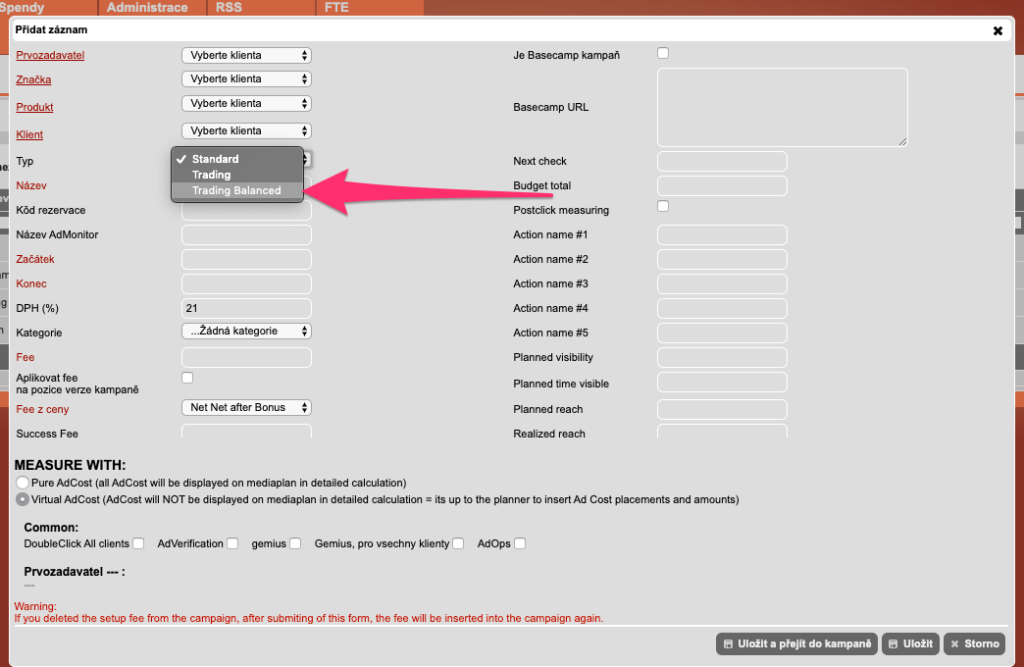The width and height of the screenshot is (1024, 667).
Task: Open the Značka dropdown
Action: 246,79
